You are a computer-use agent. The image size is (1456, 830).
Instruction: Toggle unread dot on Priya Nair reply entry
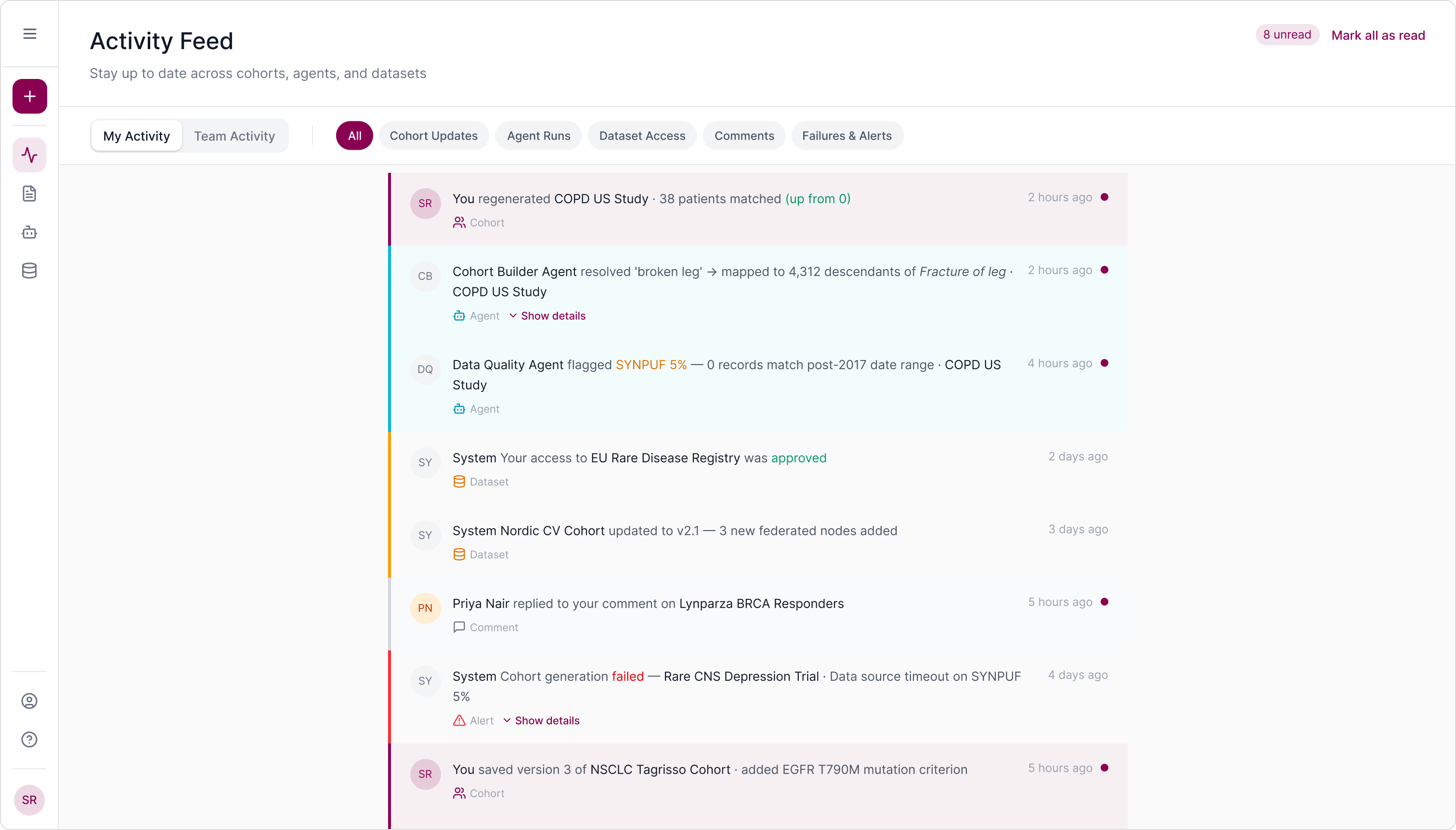click(1104, 602)
